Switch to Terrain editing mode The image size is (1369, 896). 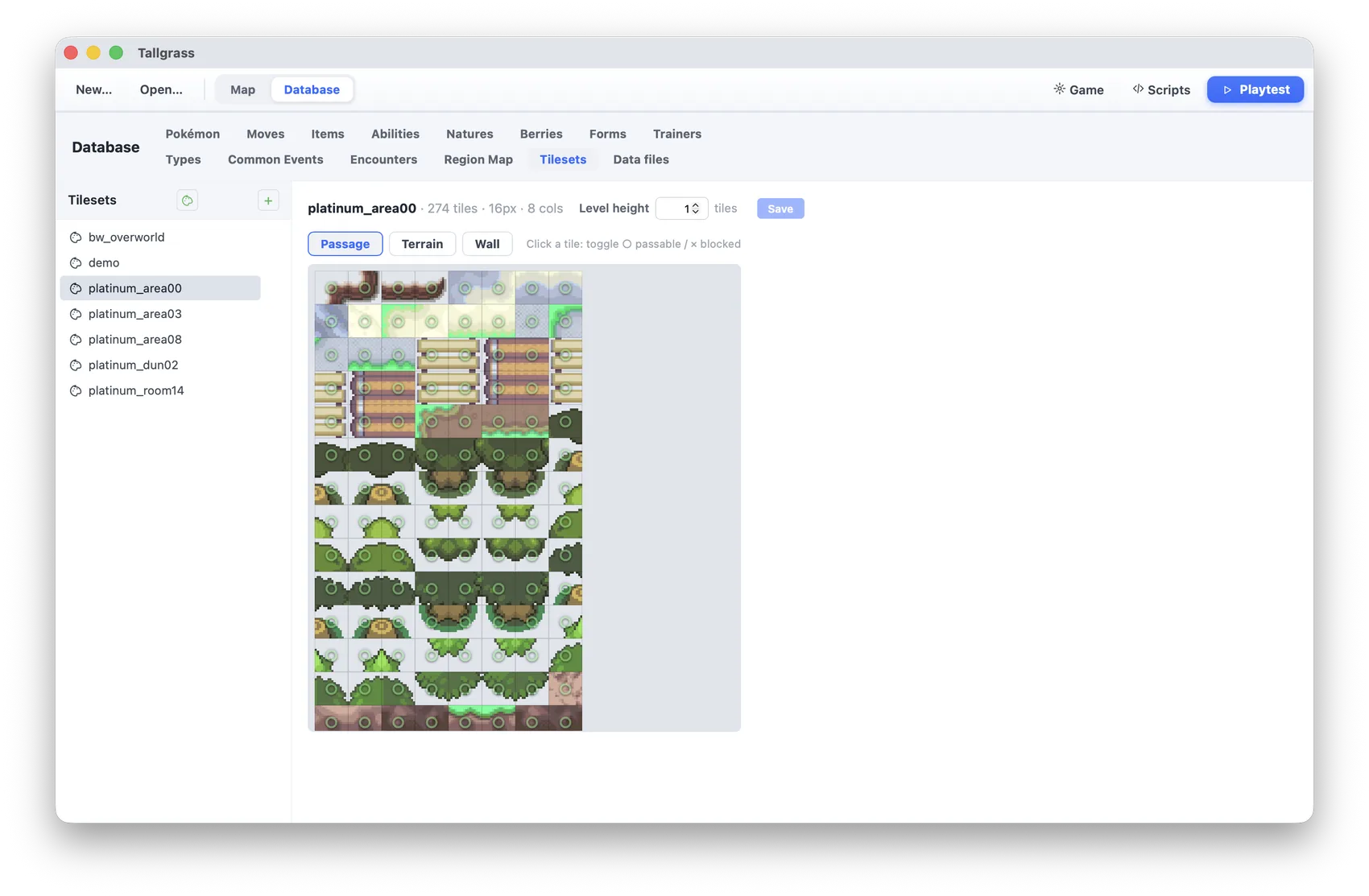422,244
